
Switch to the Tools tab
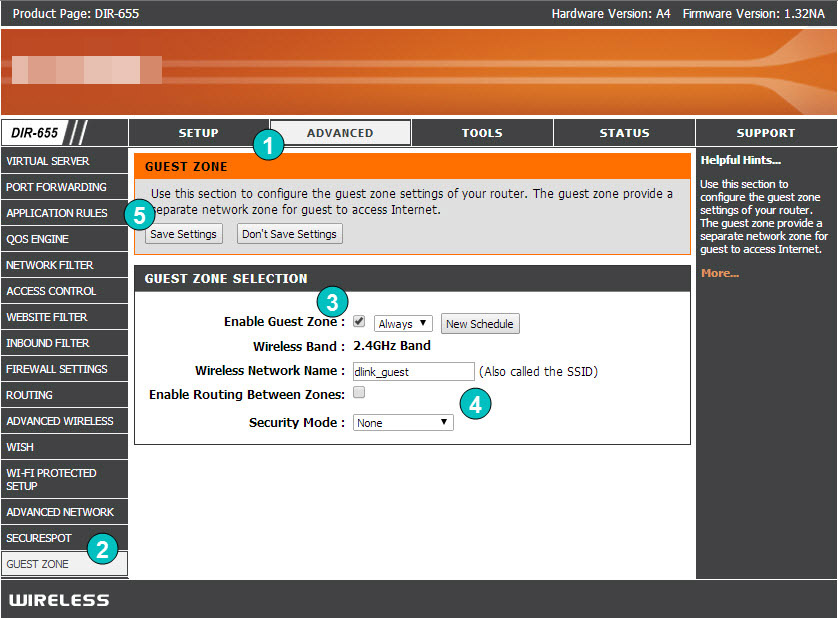pos(482,133)
